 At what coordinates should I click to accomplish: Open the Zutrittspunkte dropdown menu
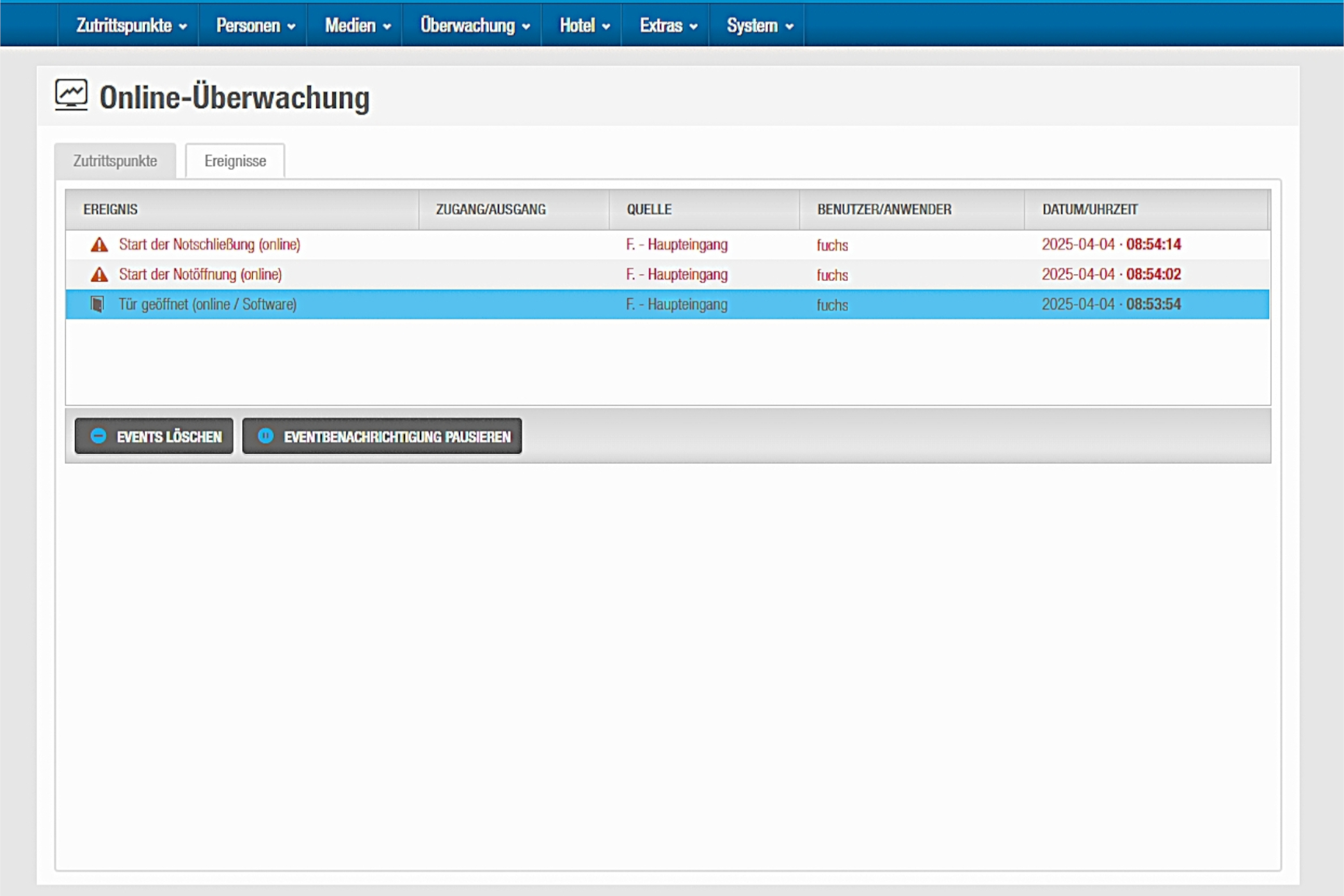[x=131, y=26]
